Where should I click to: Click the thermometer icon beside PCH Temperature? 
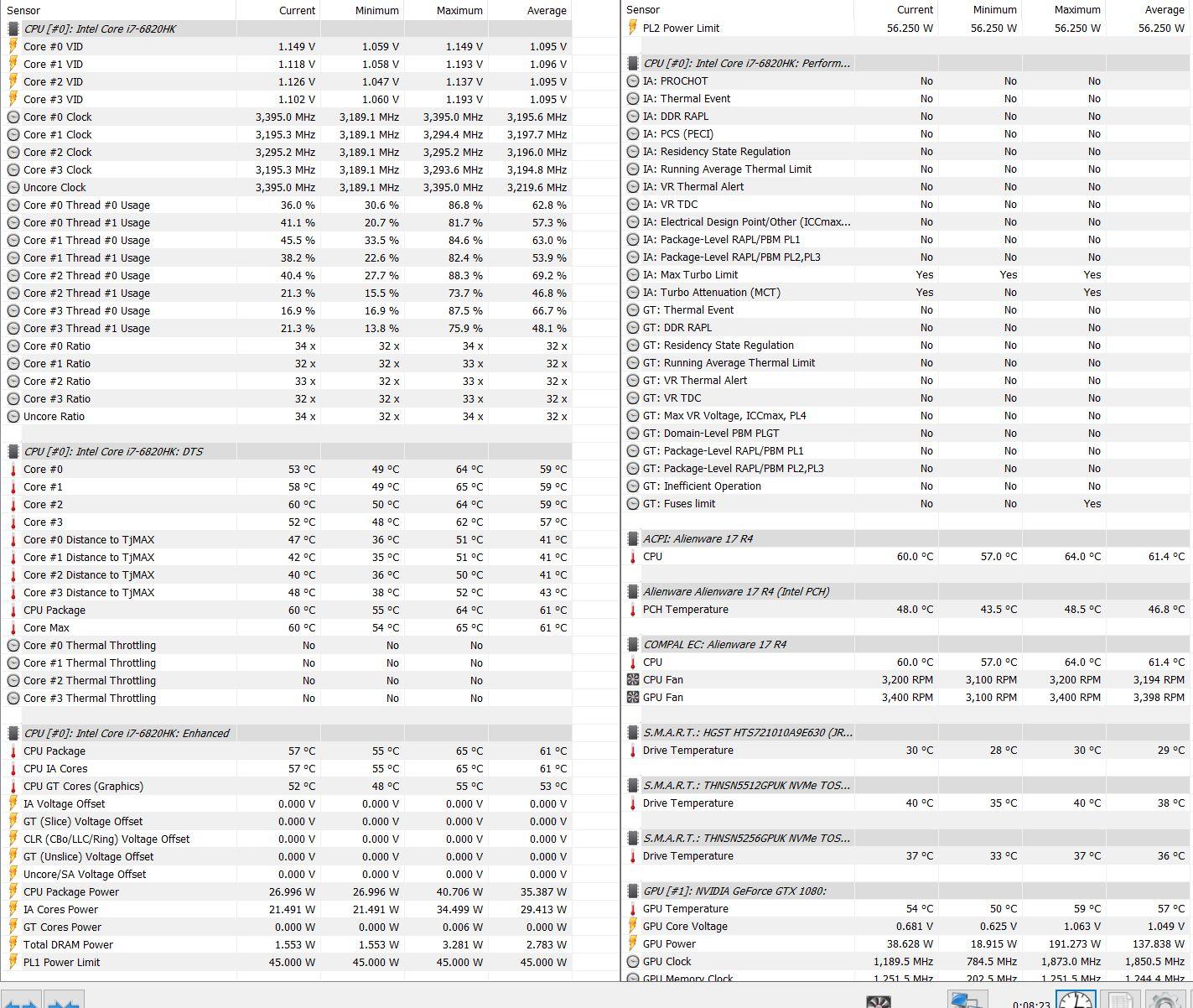tap(633, 610)
